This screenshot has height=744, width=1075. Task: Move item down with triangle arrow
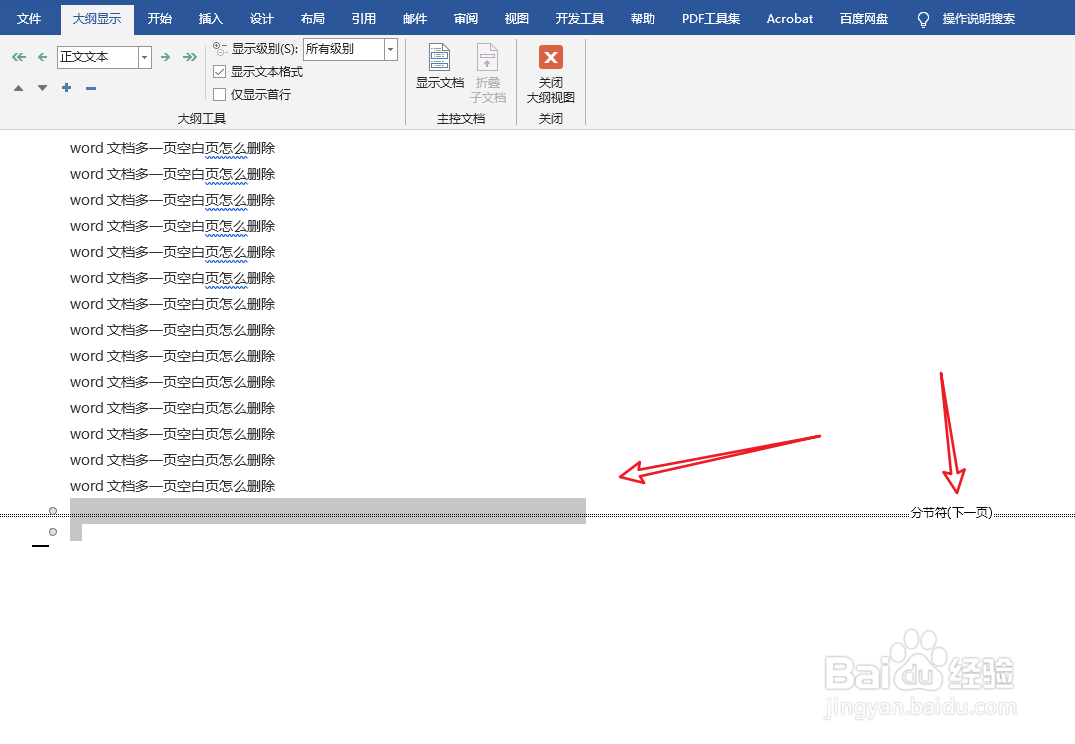(x=43, y=88)
